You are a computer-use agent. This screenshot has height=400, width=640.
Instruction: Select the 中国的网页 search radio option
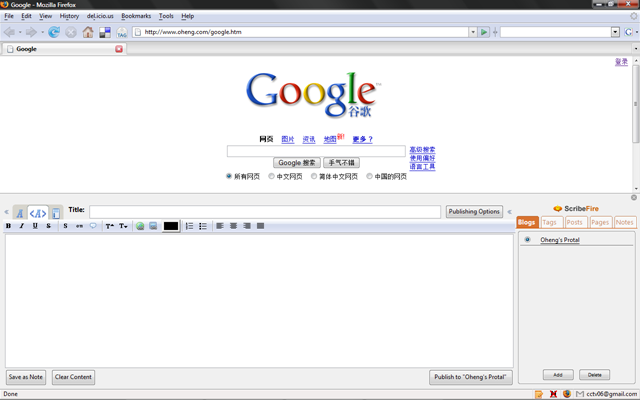coord(369,176)
